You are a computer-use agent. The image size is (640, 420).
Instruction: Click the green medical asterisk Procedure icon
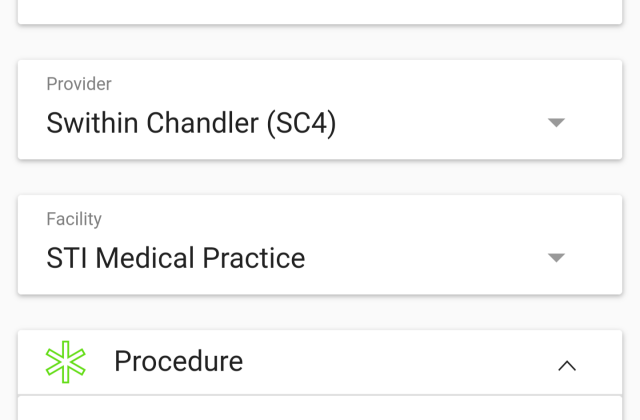[x=66, y=361]
